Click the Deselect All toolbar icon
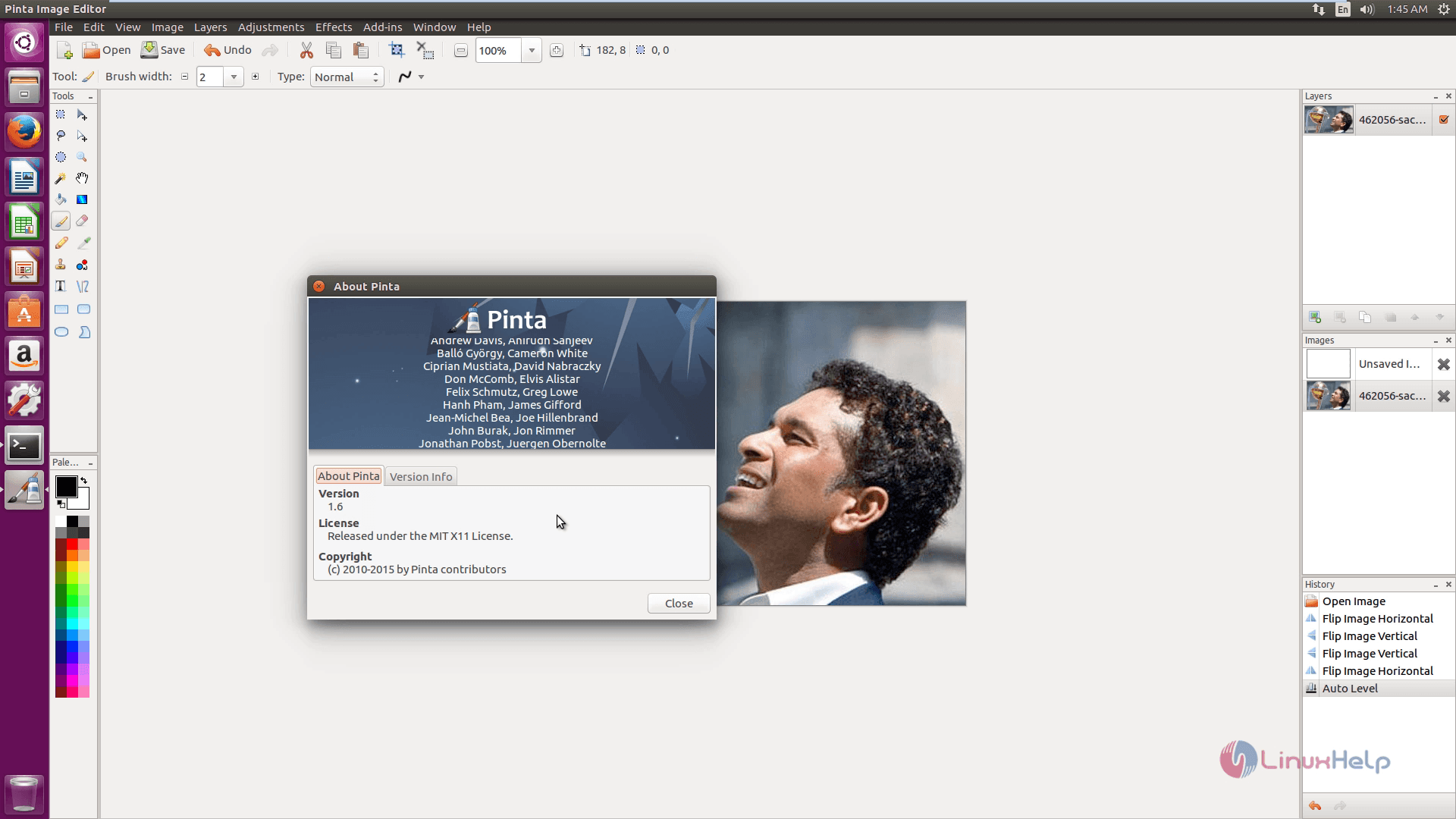The image size is (1456, 819). (425, 50)
